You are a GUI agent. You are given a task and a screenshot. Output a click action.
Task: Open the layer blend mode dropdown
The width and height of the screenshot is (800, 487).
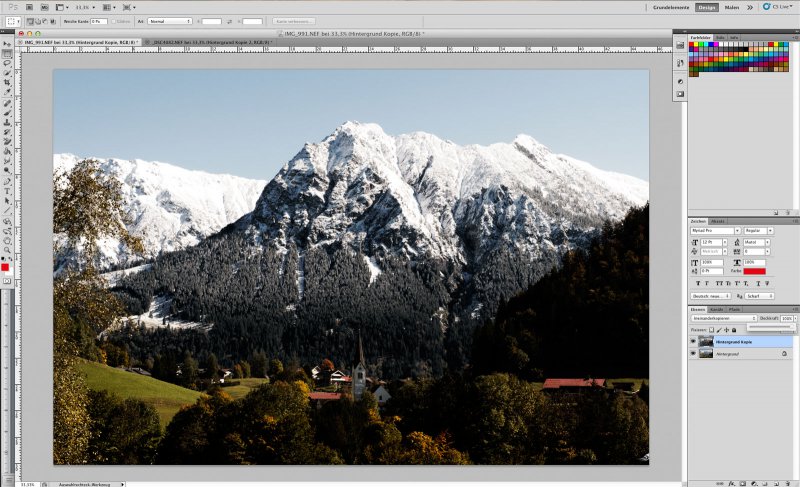tap(724, 318)
